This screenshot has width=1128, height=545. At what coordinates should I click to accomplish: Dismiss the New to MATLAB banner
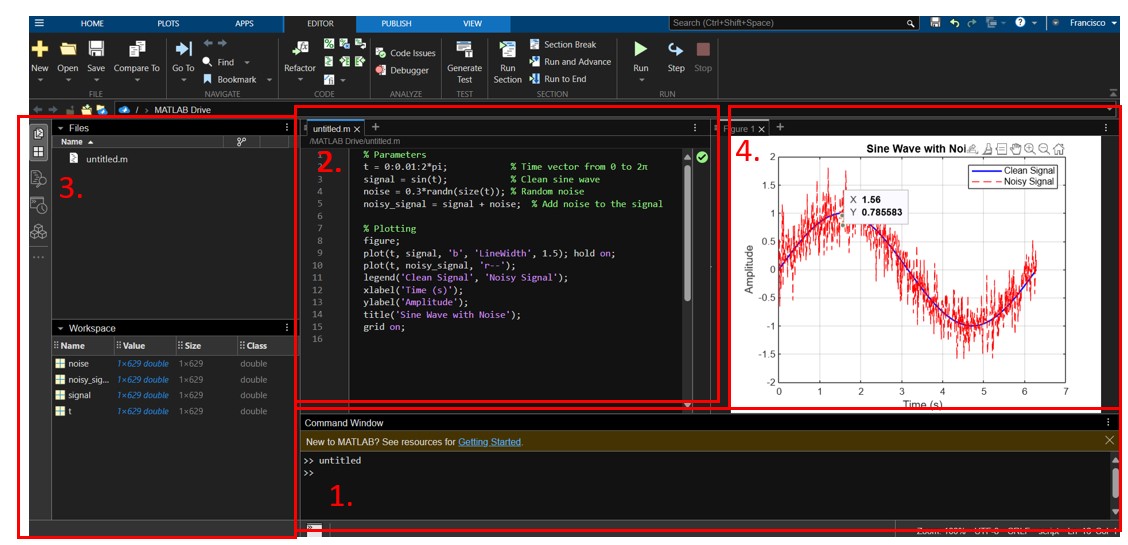1109,440
